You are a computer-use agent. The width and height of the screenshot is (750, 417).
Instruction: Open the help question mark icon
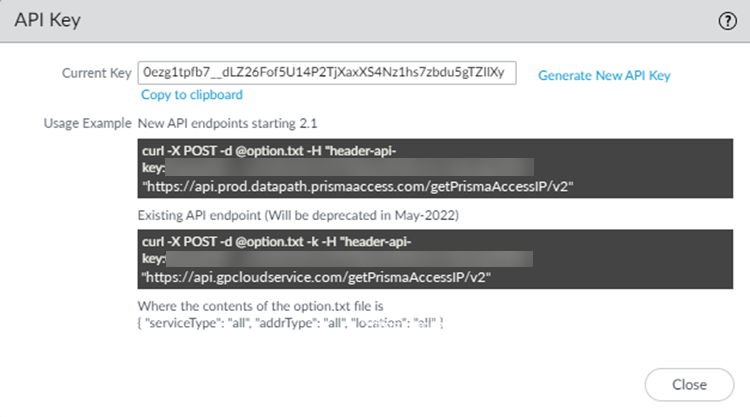pos(727,20)
